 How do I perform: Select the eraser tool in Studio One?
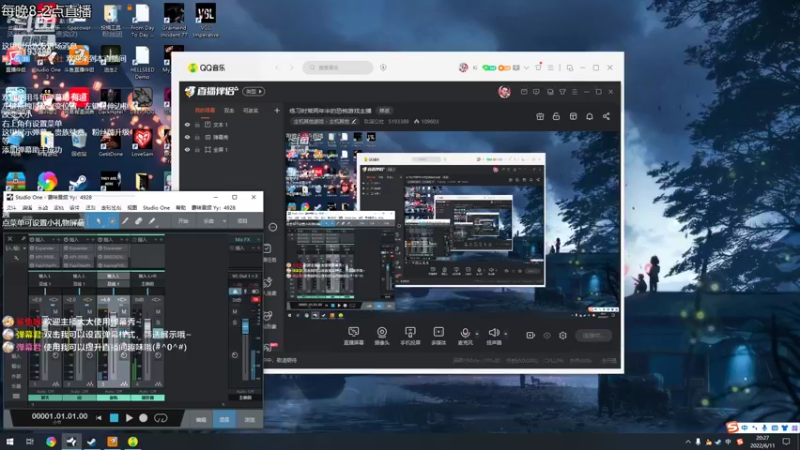[138, 221]
